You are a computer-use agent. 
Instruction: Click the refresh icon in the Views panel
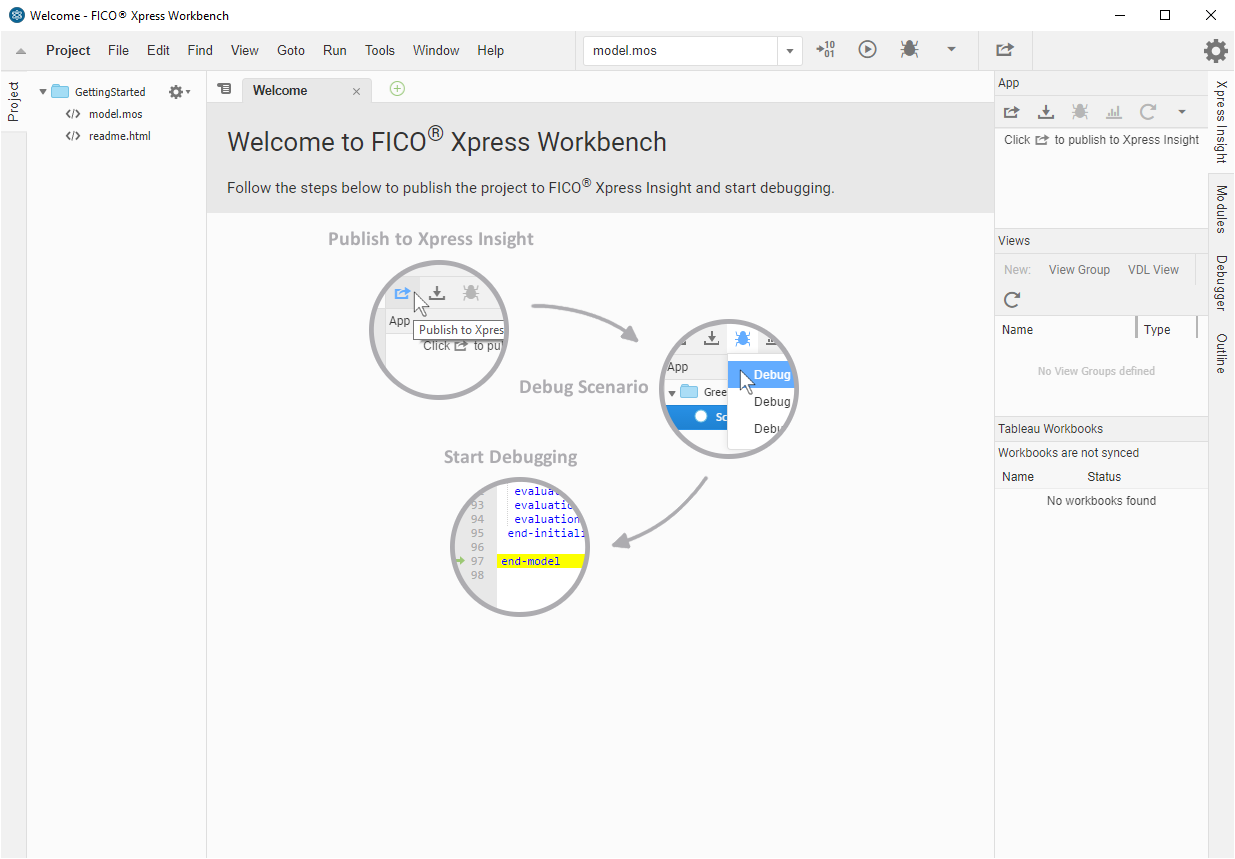(x=1012, y=299)
